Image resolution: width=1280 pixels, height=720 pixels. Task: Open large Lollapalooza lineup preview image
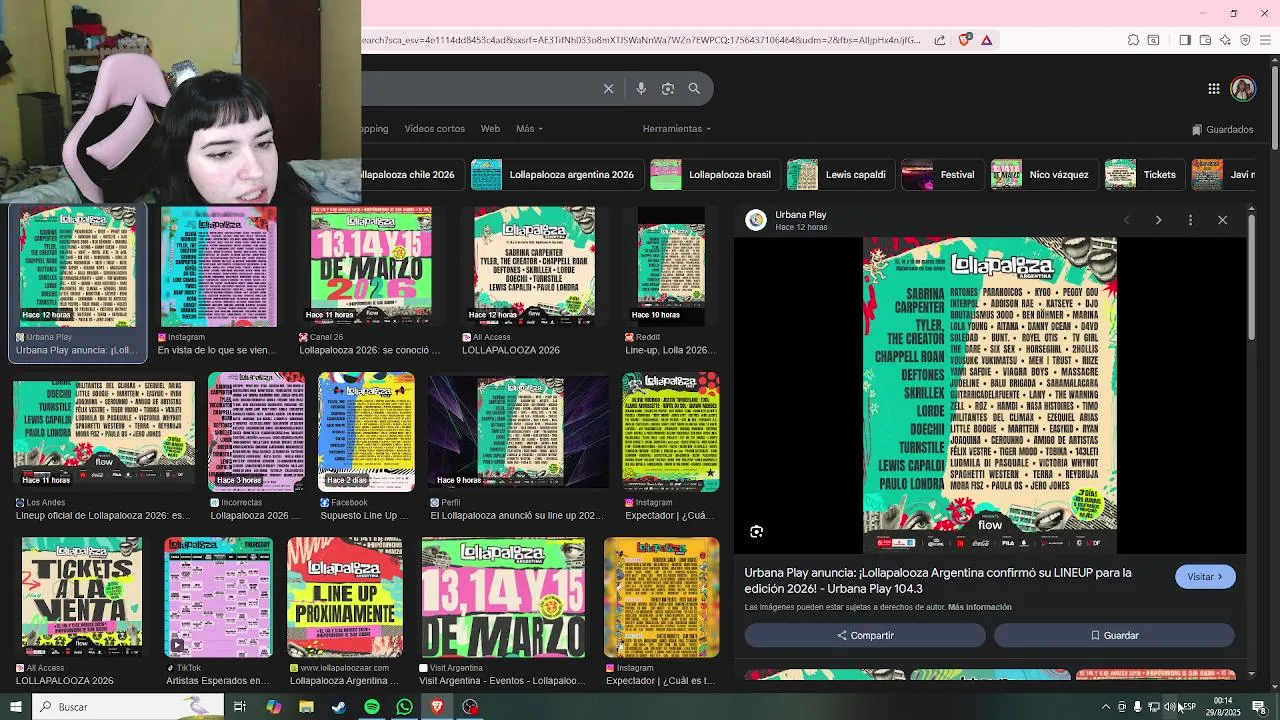coord(990,394)
